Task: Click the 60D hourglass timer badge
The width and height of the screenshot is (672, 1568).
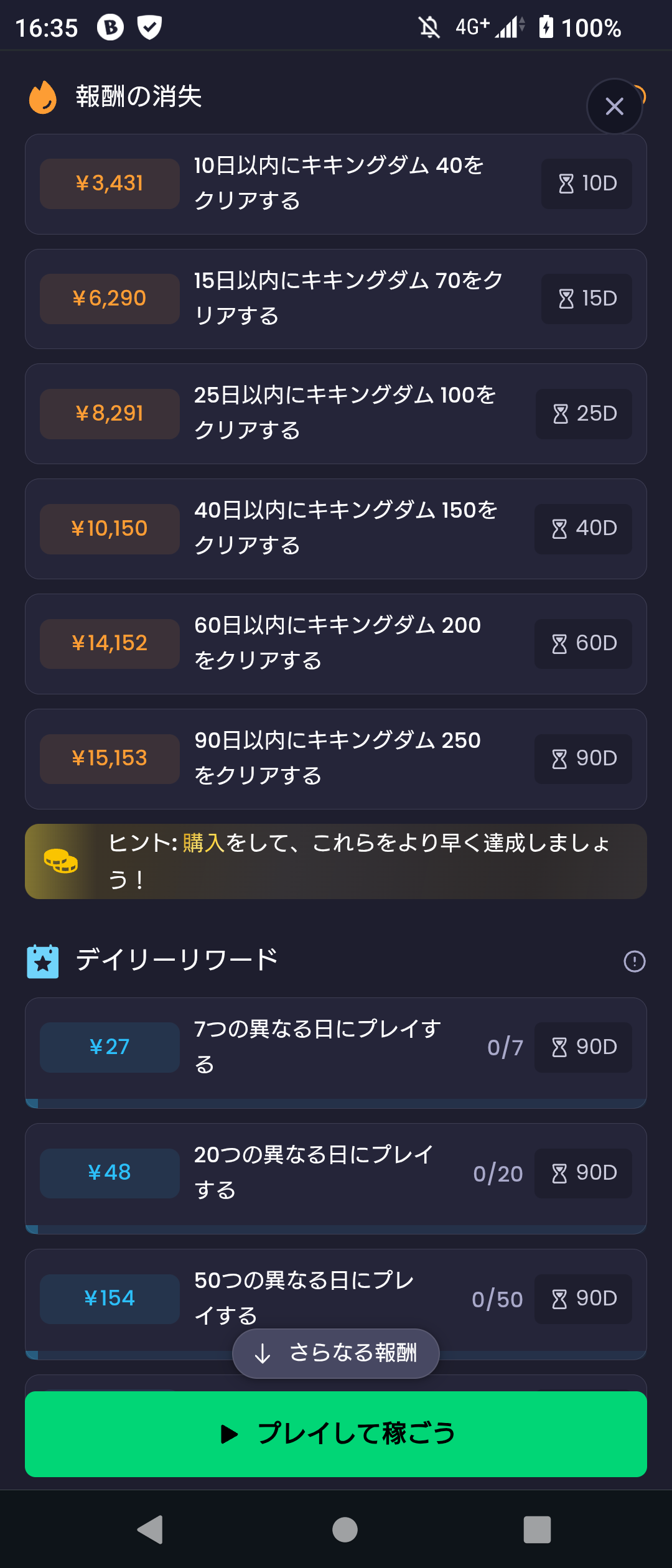Action: [583, 643]
